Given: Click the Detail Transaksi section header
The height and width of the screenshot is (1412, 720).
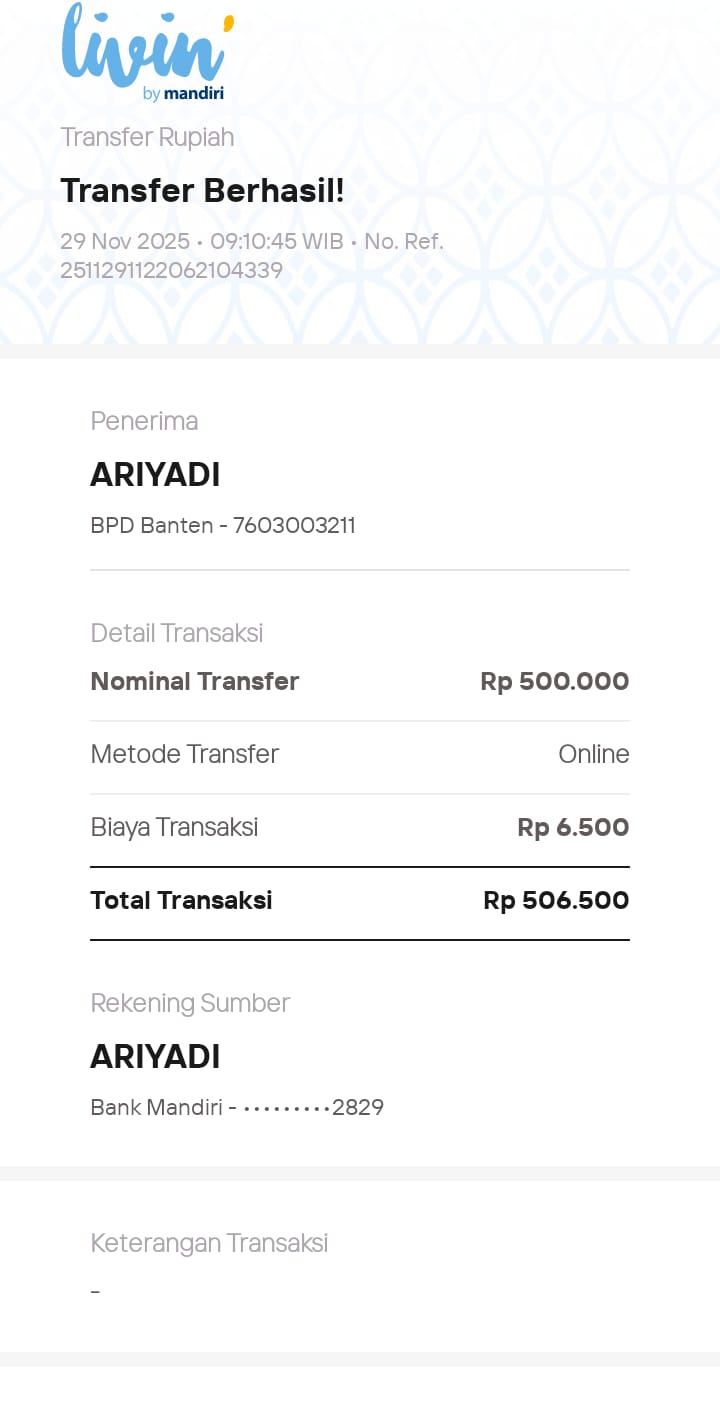Looking at the screenshot, I should click(177, 633).
